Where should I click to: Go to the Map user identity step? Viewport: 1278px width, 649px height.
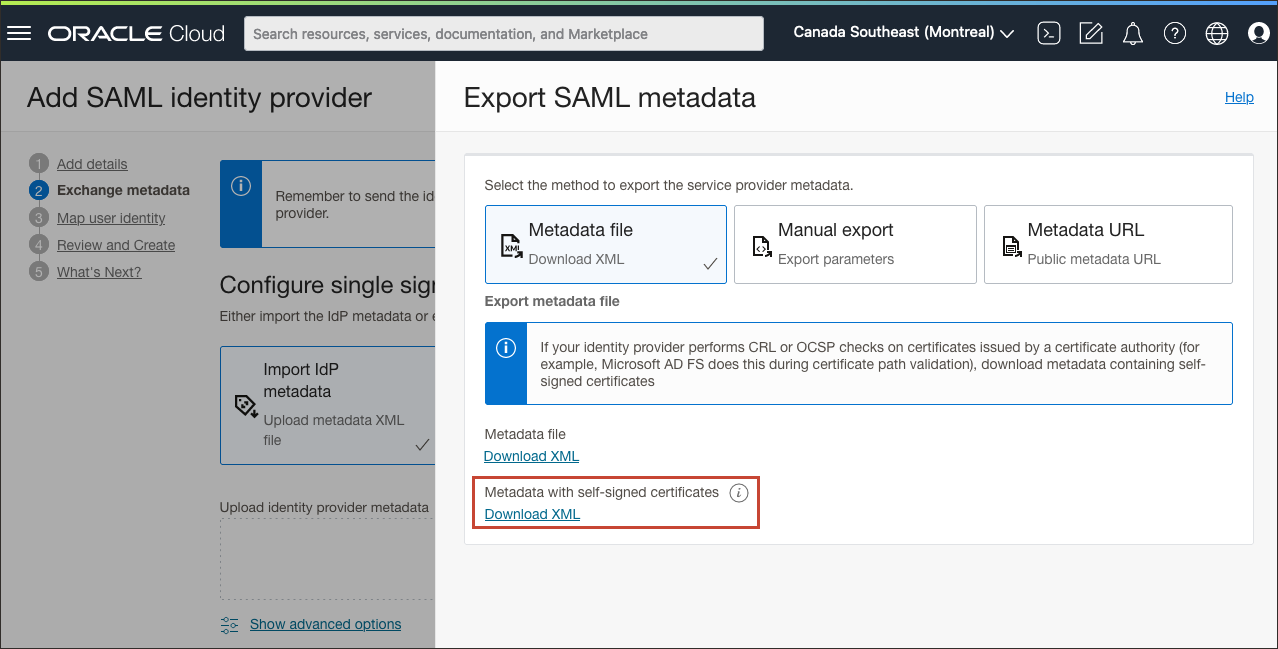110,217
